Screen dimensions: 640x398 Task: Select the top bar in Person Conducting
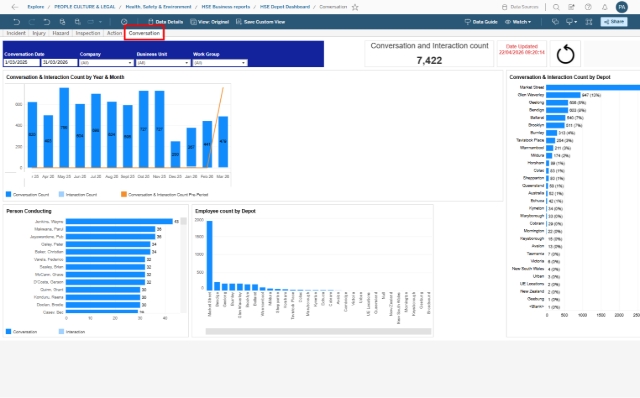point(119,222)
